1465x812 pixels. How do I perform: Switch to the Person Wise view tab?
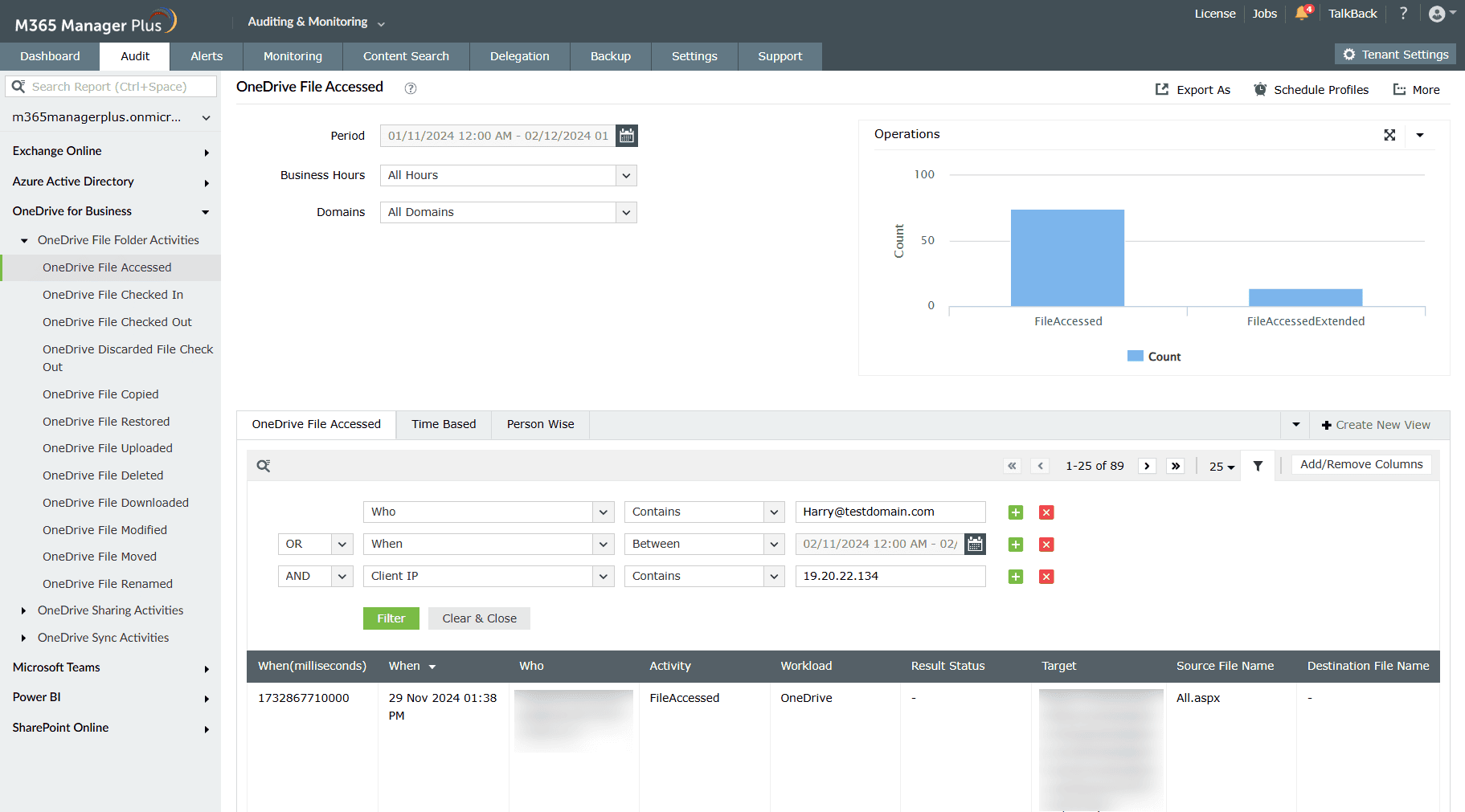click(540, 424)
